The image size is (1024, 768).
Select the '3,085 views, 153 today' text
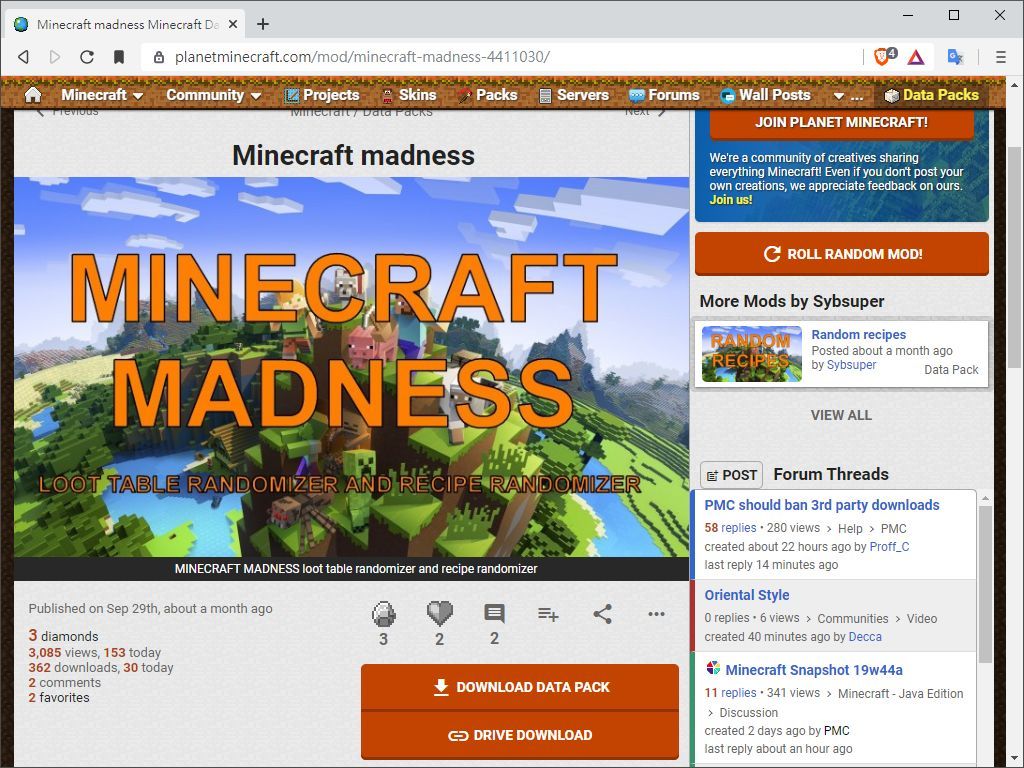point(94,652)
